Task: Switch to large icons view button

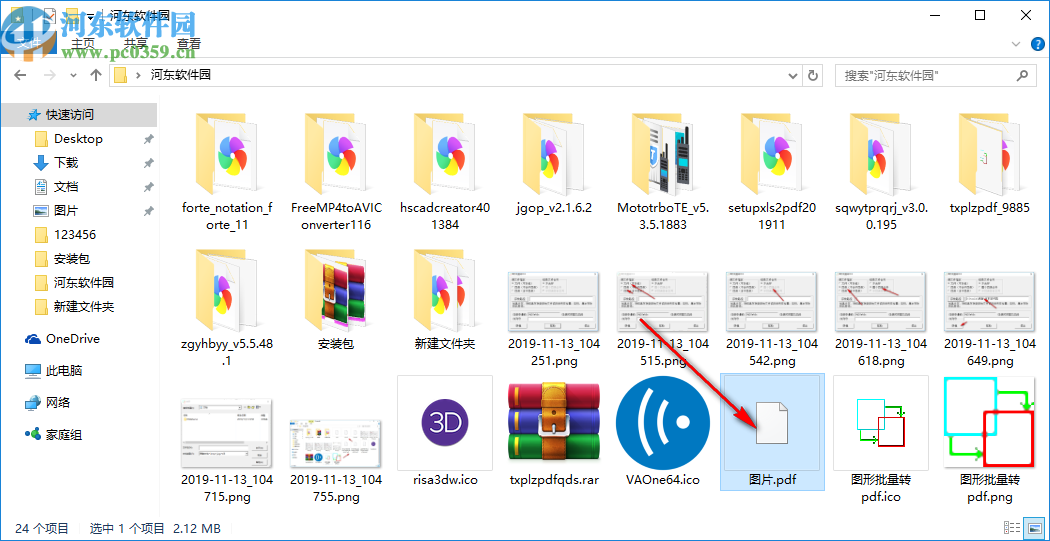Action: coord(1035,528)
